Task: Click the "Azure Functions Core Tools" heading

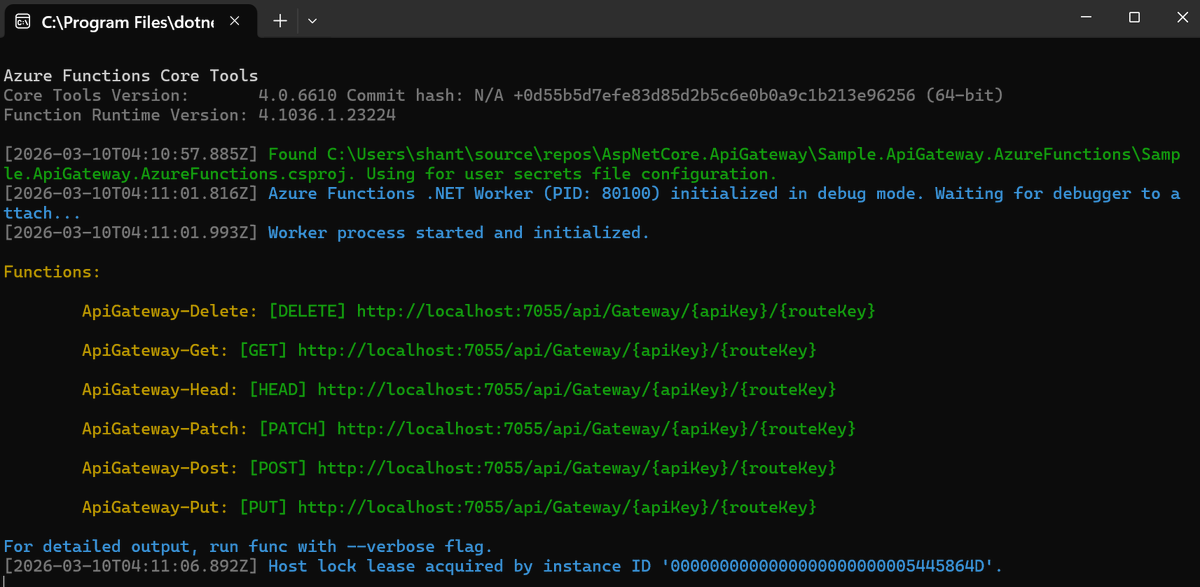Action: (x=131, y=76)
